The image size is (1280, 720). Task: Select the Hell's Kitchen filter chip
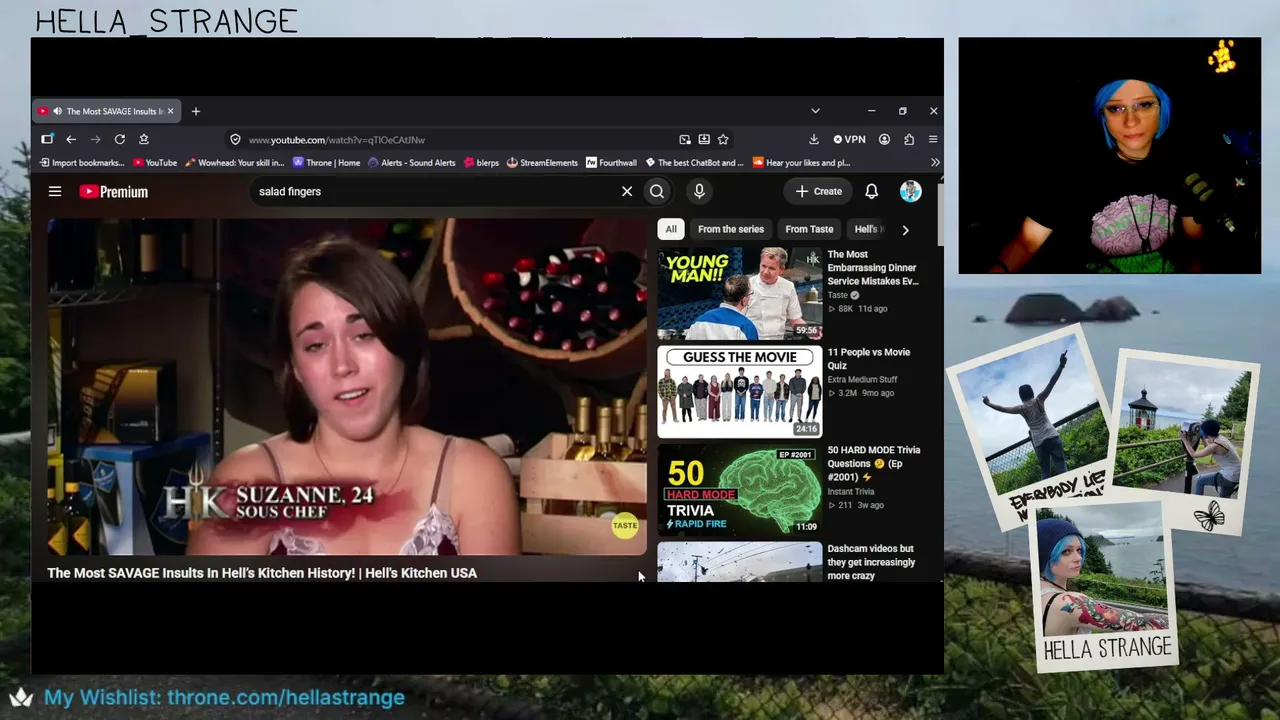(x=866, y=229)
